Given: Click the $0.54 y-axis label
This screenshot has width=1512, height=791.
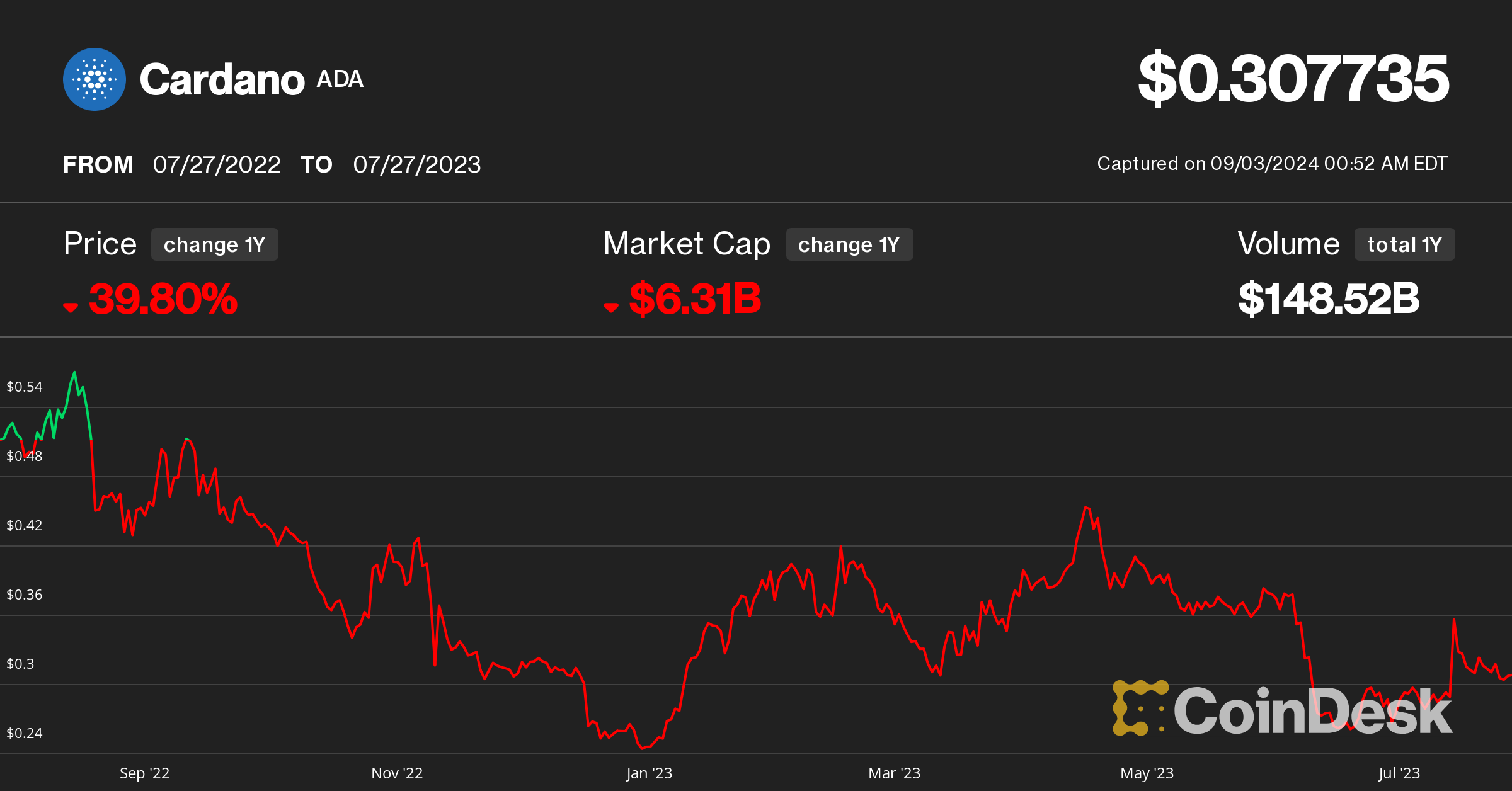Looking at the screenshot, I should pos(25,387).
